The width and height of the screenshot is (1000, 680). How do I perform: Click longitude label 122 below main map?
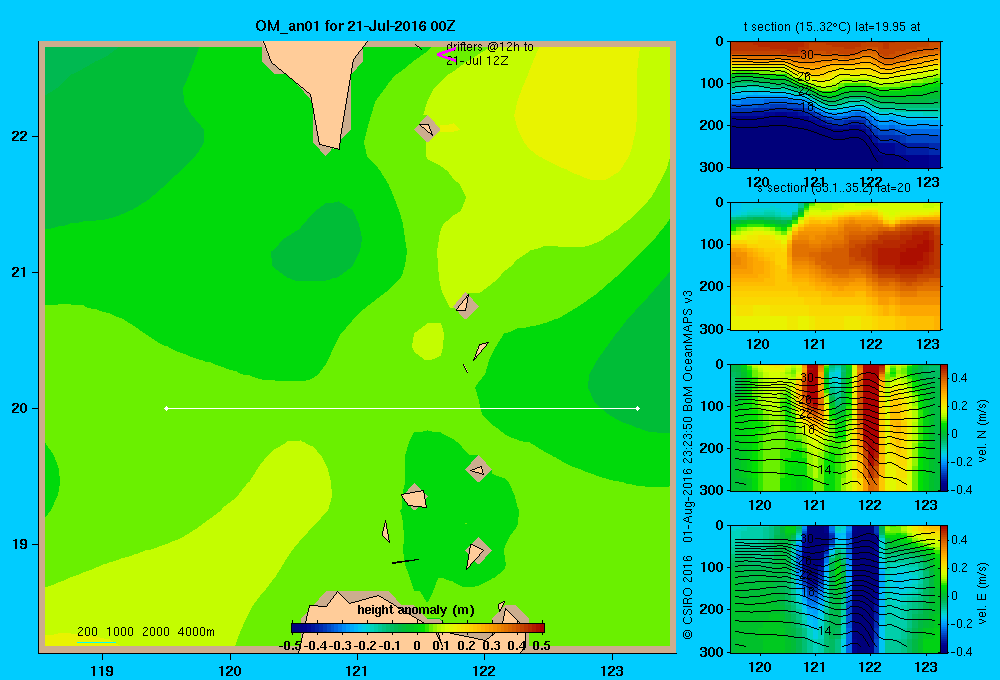click(484, 670)
